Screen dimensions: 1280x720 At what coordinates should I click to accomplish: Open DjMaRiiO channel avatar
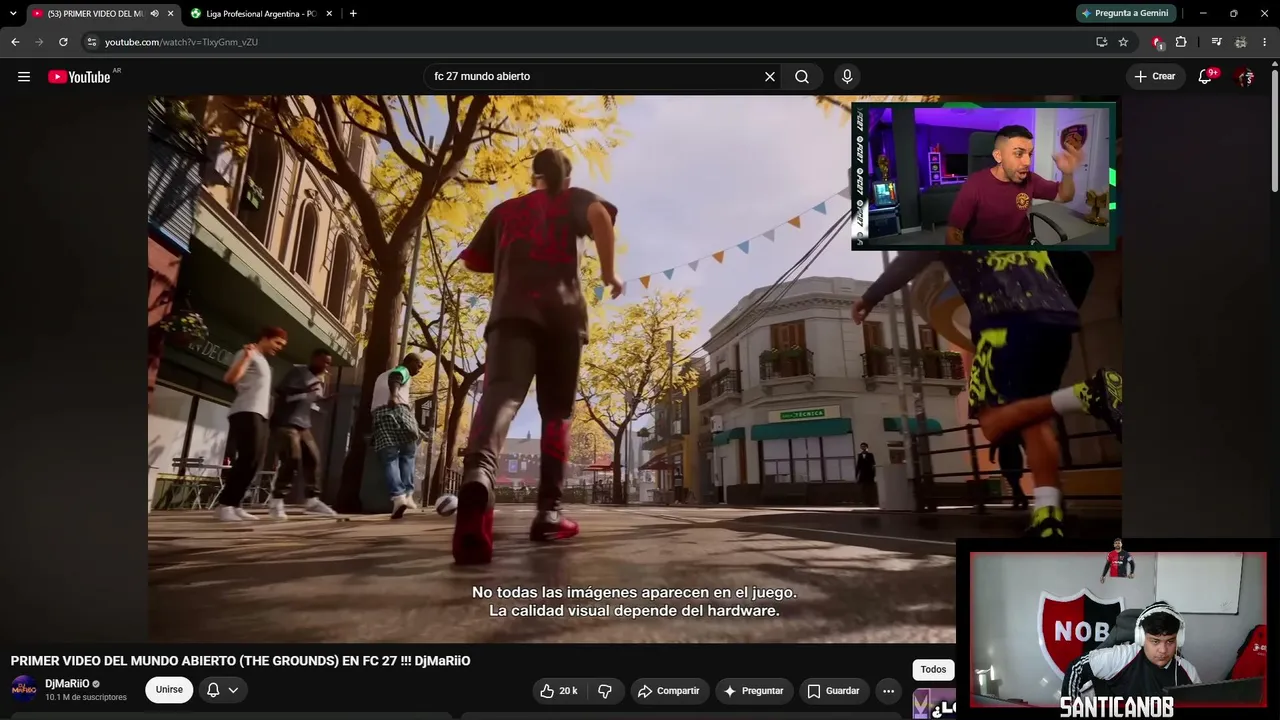pyautogui.click(x=24, y=689)
